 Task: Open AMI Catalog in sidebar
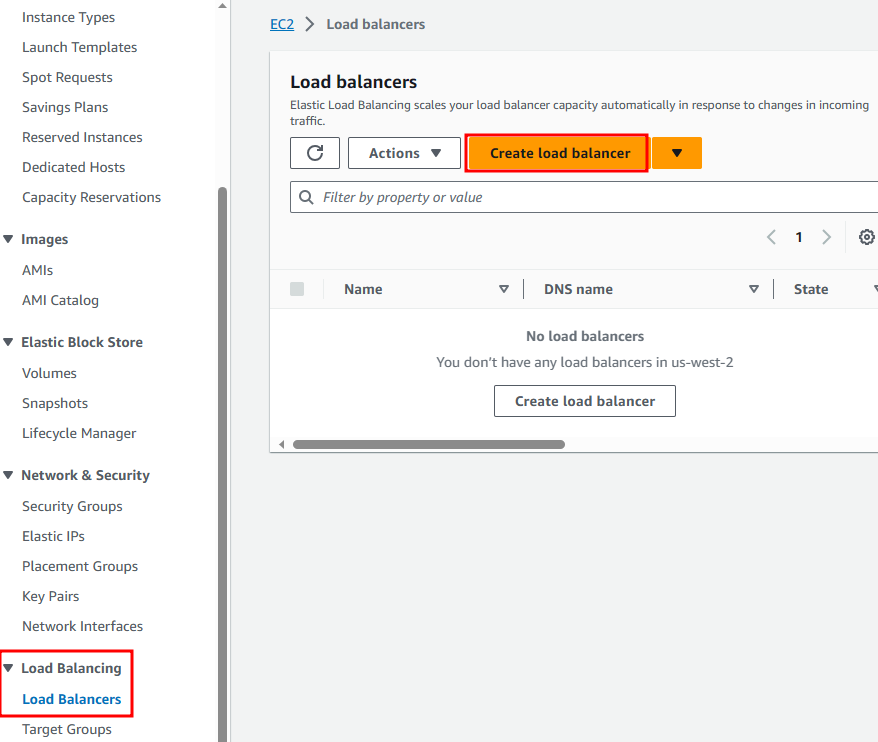pyautogui.click(x=60, y=301)
